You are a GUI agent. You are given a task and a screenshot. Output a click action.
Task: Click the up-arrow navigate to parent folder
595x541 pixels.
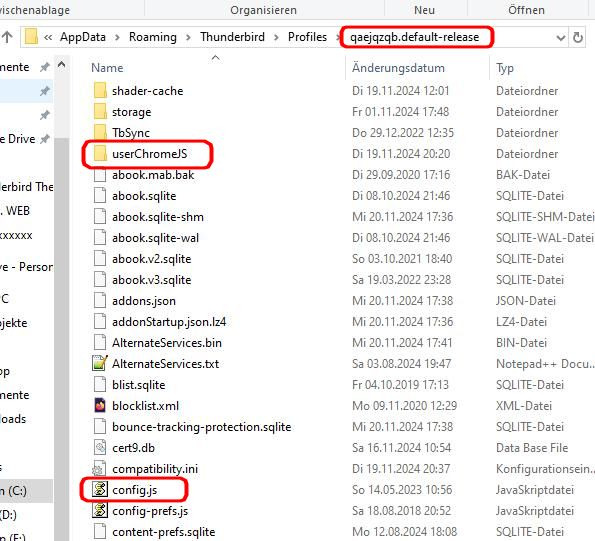tap(7, 37)
